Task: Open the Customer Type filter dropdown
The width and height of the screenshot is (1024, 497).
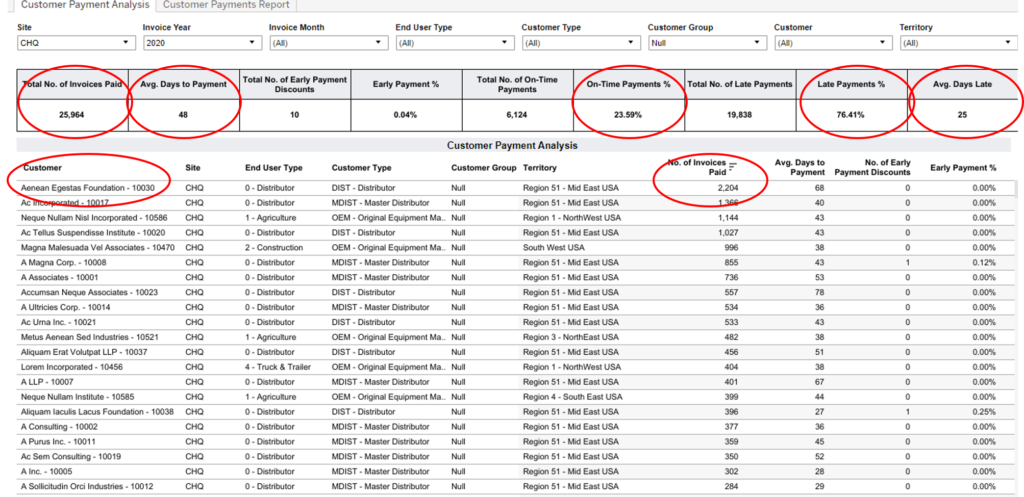Action: coord(580,43)
